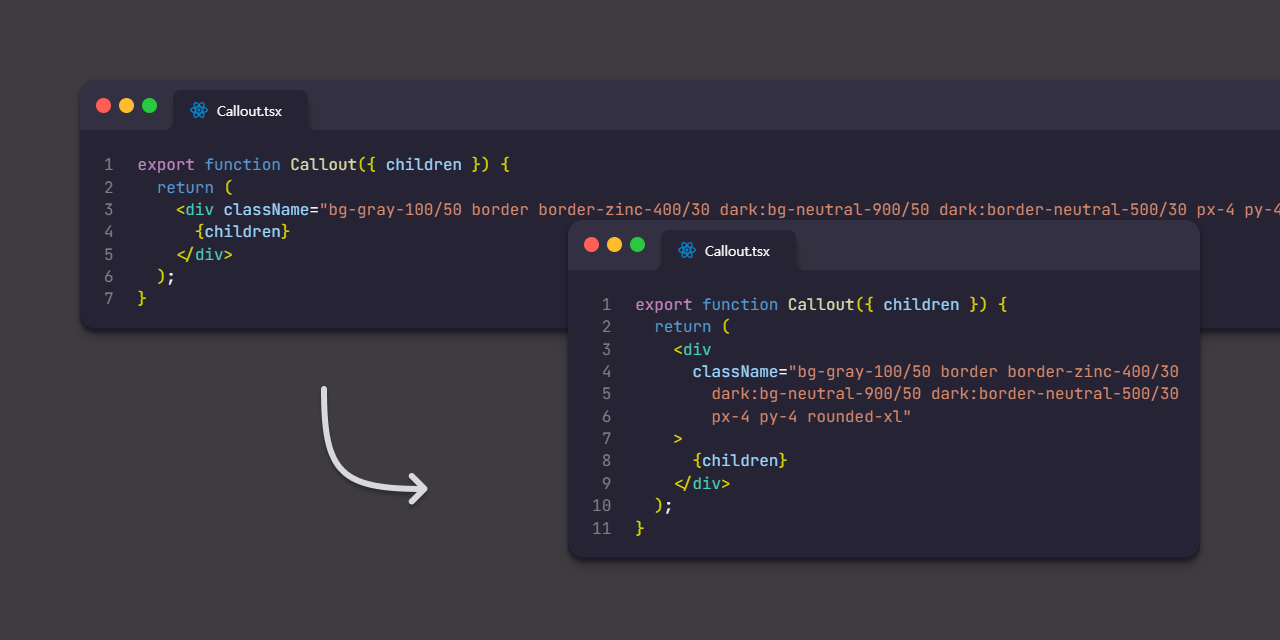This screenshot has height=640, width=1280.
Task: Click line number 3 in back window
Action: [x=108, y=210]
